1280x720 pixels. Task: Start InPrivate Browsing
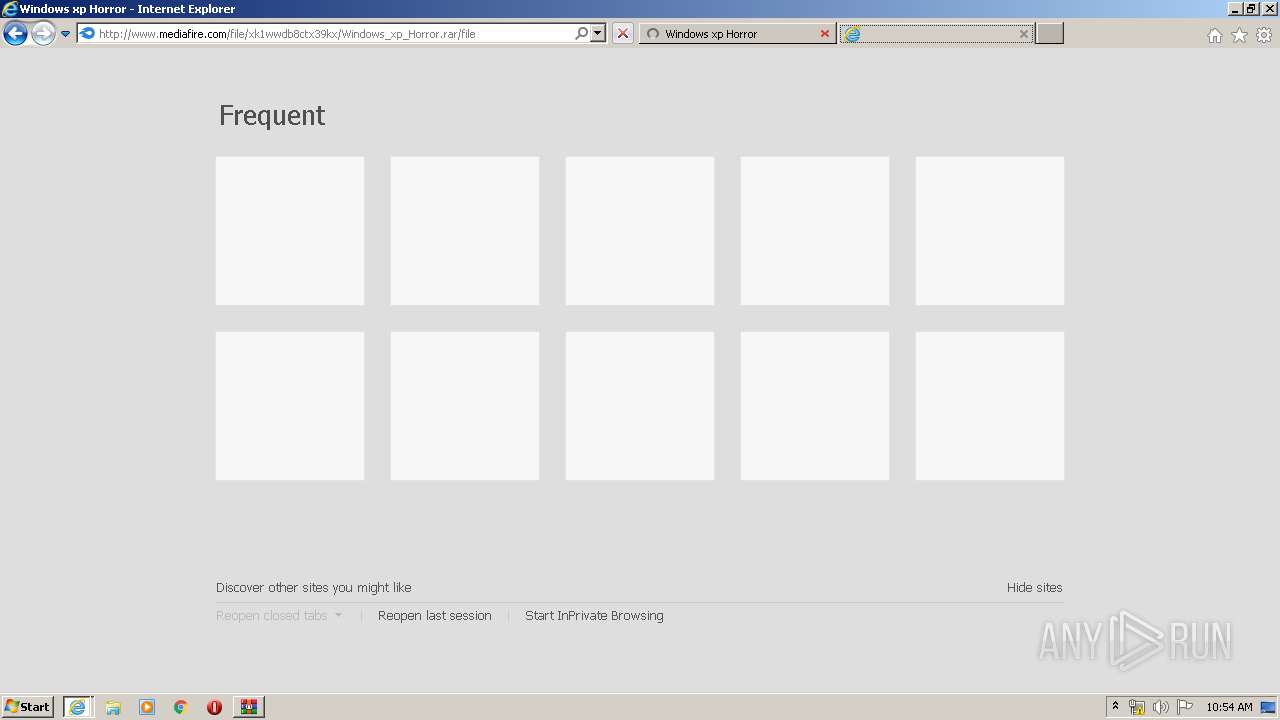594,616
